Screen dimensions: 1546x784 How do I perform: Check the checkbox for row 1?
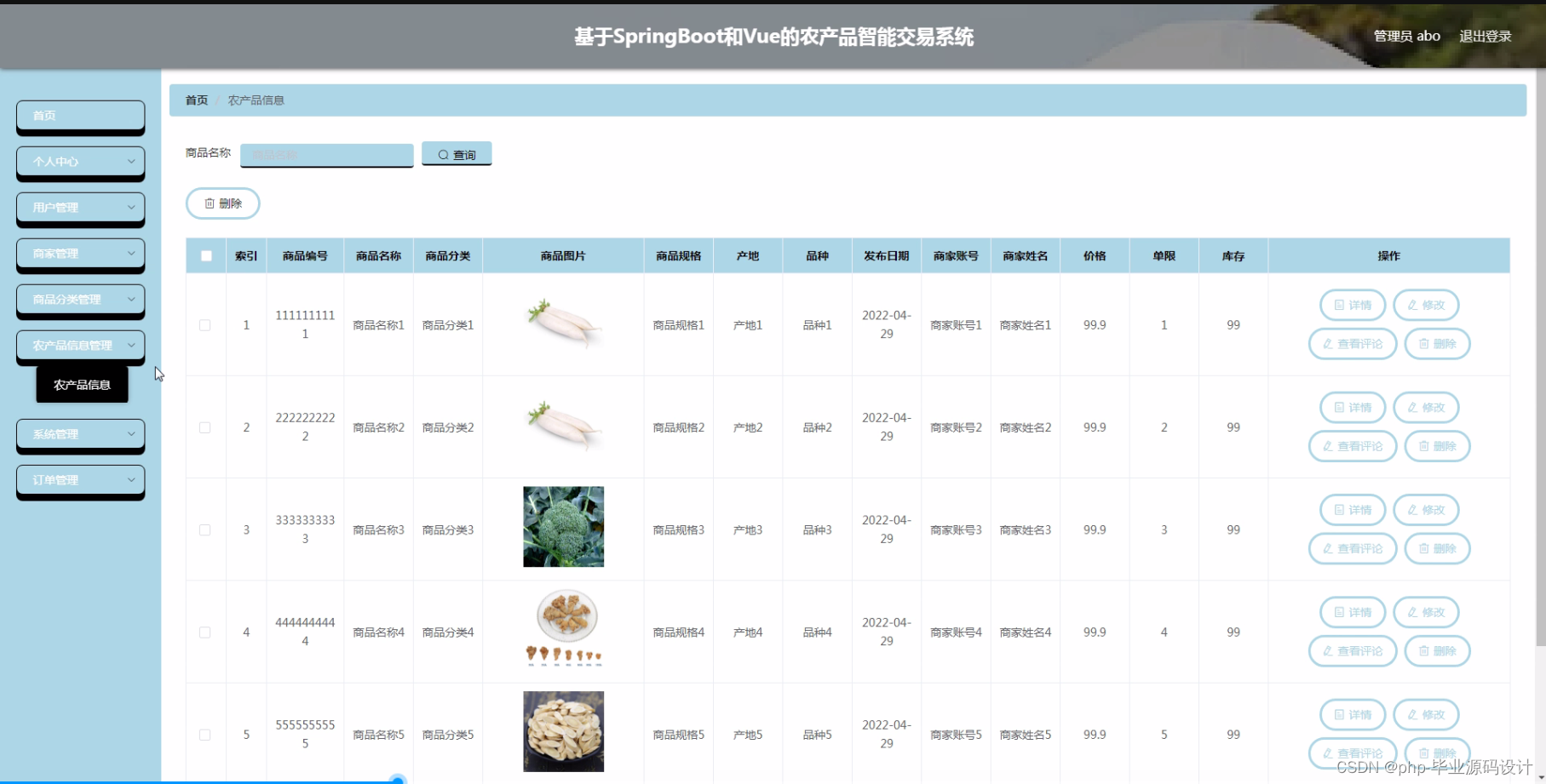click(204, 324)
